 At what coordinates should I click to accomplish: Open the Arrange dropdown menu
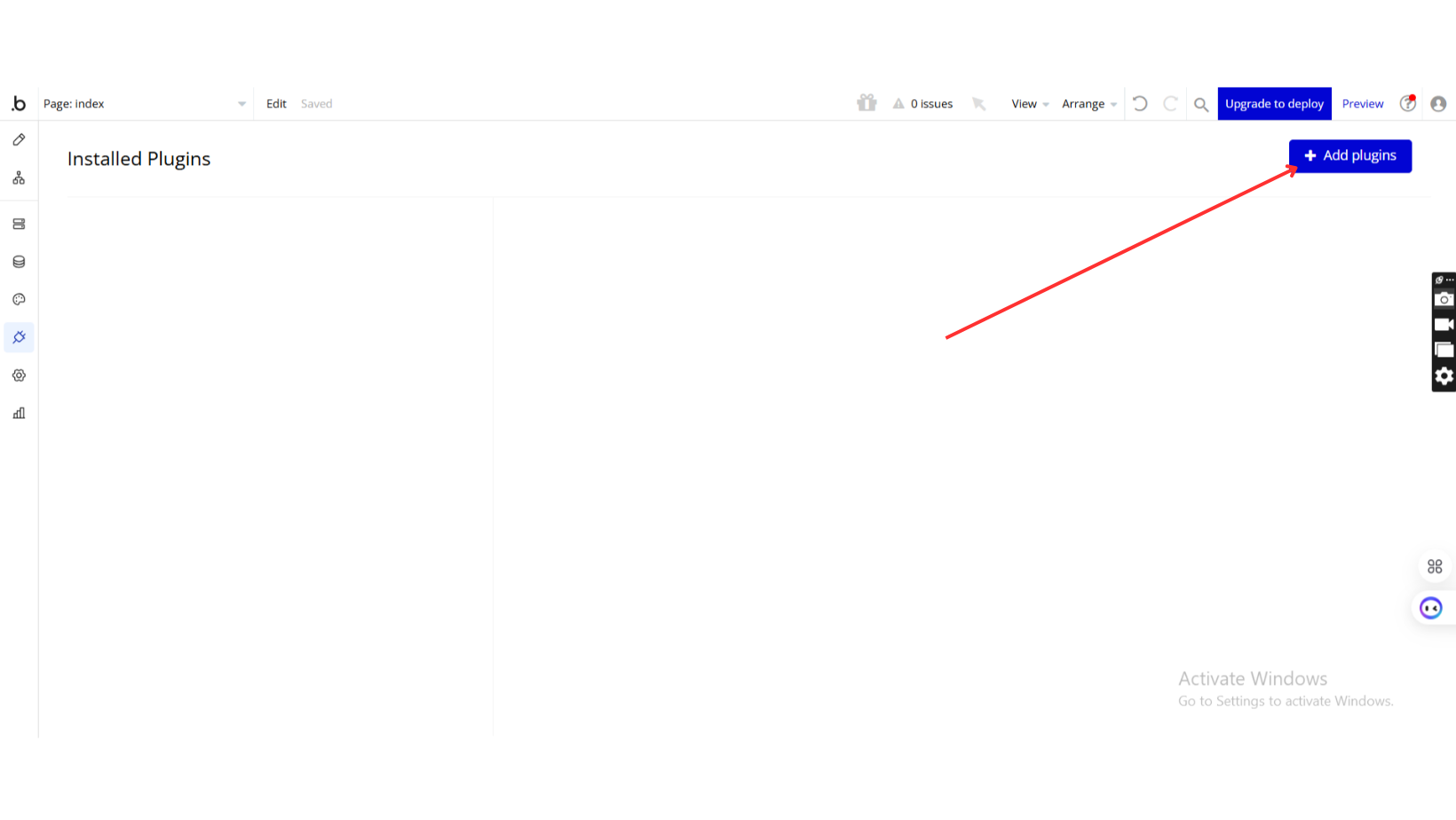(x=1089, y=104)
